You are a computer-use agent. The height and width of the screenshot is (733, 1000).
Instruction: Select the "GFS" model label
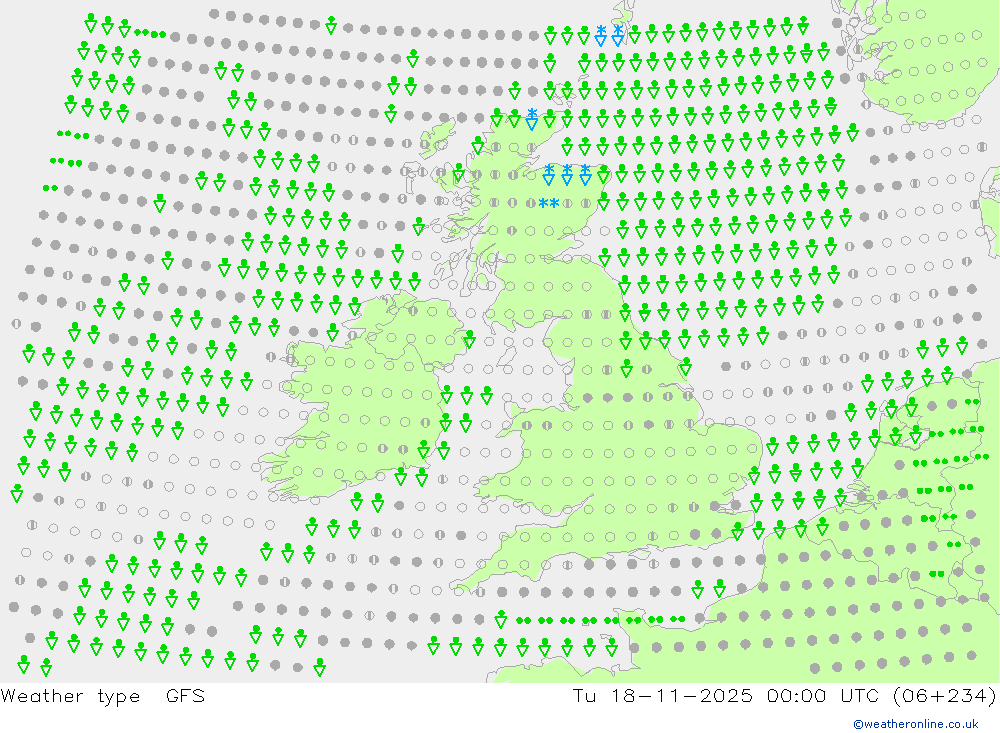coord(185,695)
